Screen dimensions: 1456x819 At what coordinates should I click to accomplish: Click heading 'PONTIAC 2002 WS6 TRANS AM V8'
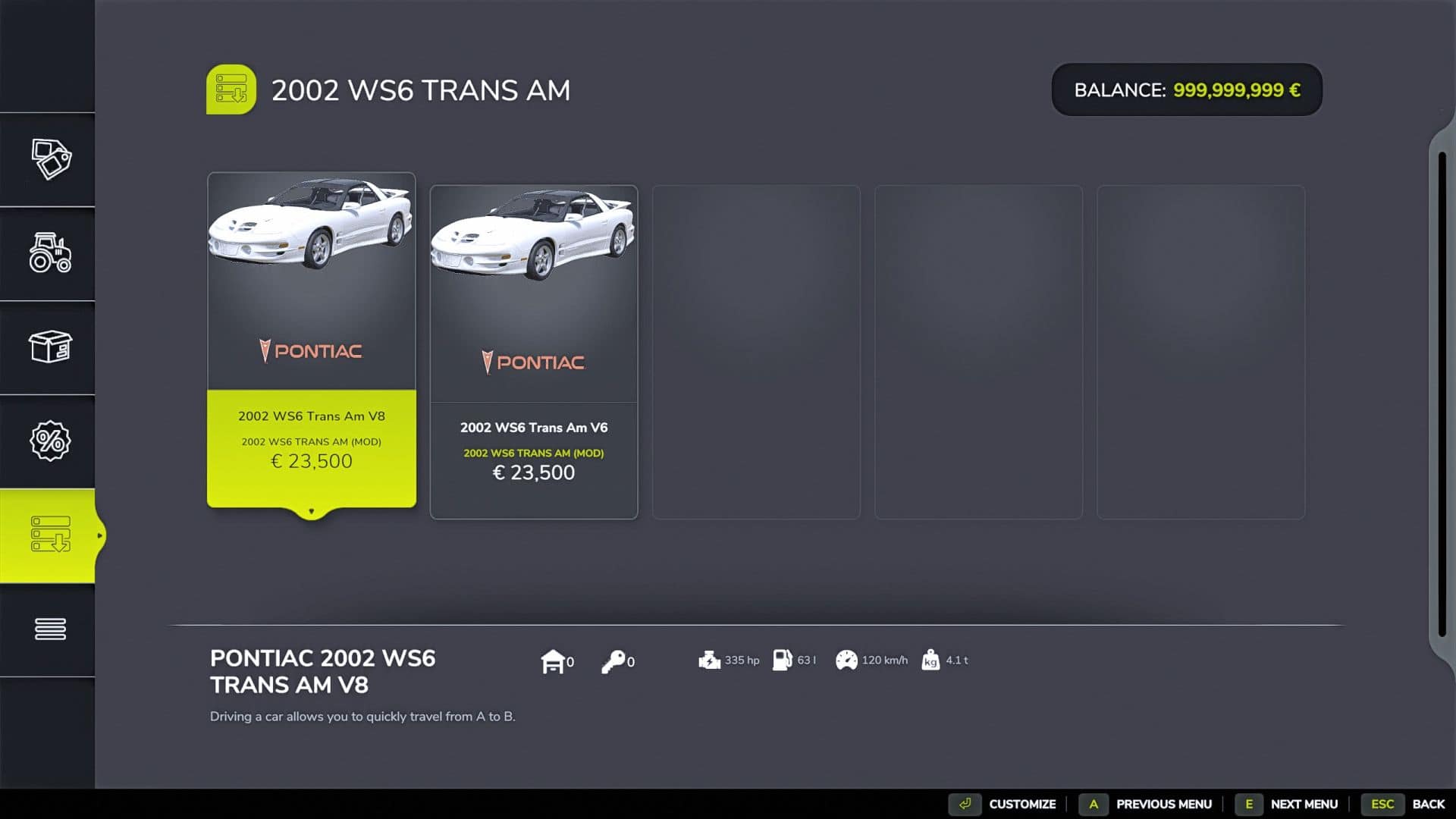click(x=323, y=671)
